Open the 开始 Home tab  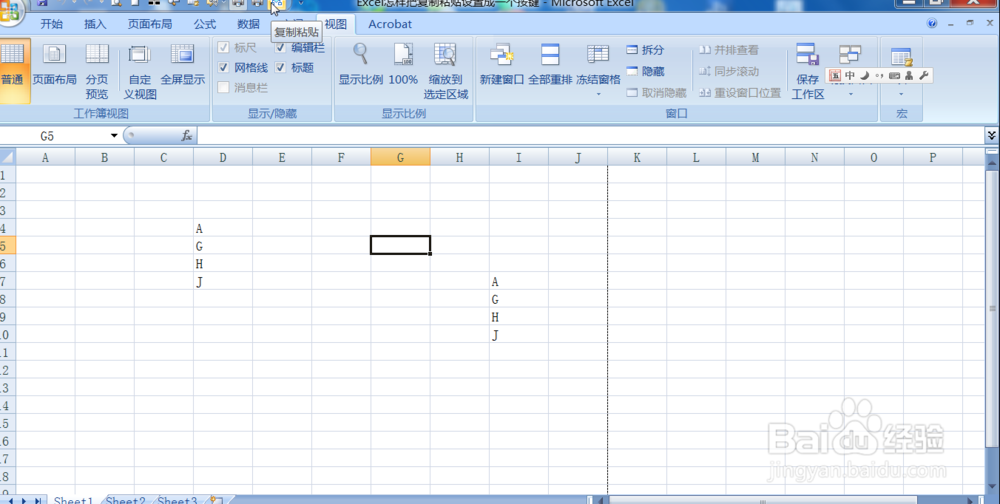52,24
